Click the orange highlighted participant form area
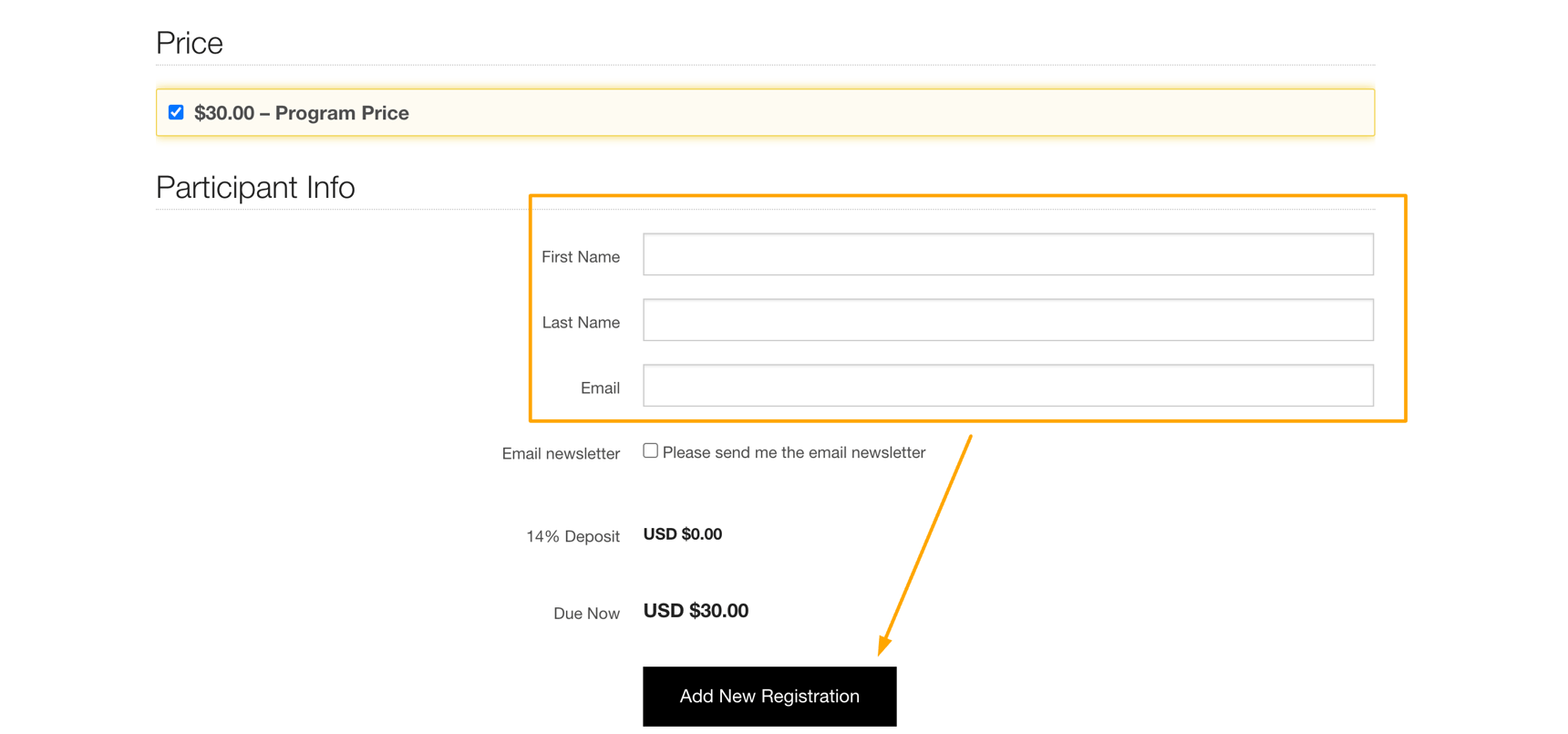The width and height of the screenshot is (1568, 734). pyautogui.click(x=966, y=308)
